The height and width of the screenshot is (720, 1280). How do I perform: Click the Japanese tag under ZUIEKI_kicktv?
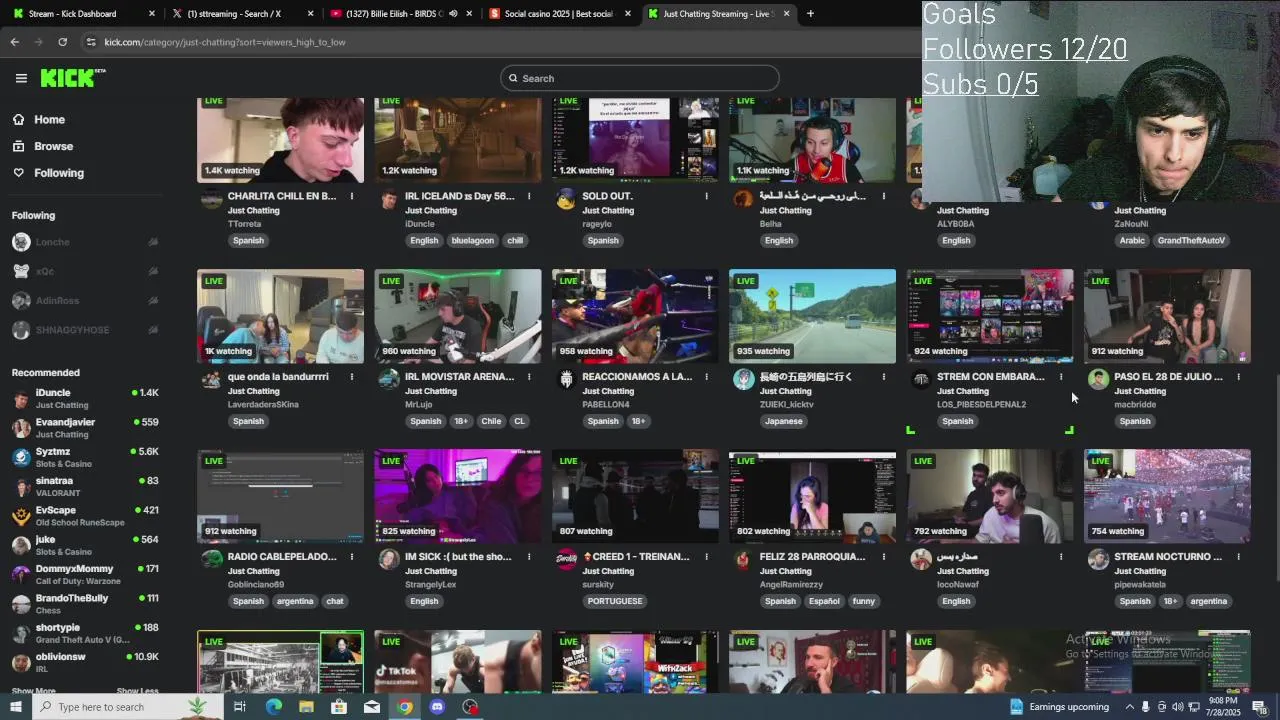pos(783,421)
